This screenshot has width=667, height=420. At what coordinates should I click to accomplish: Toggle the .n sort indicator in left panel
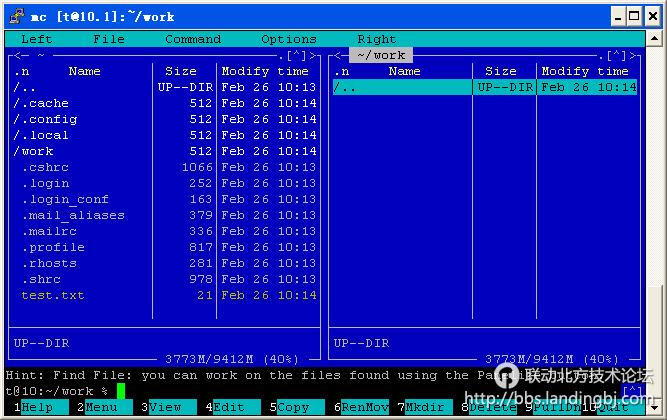click(x=22, y=71)
